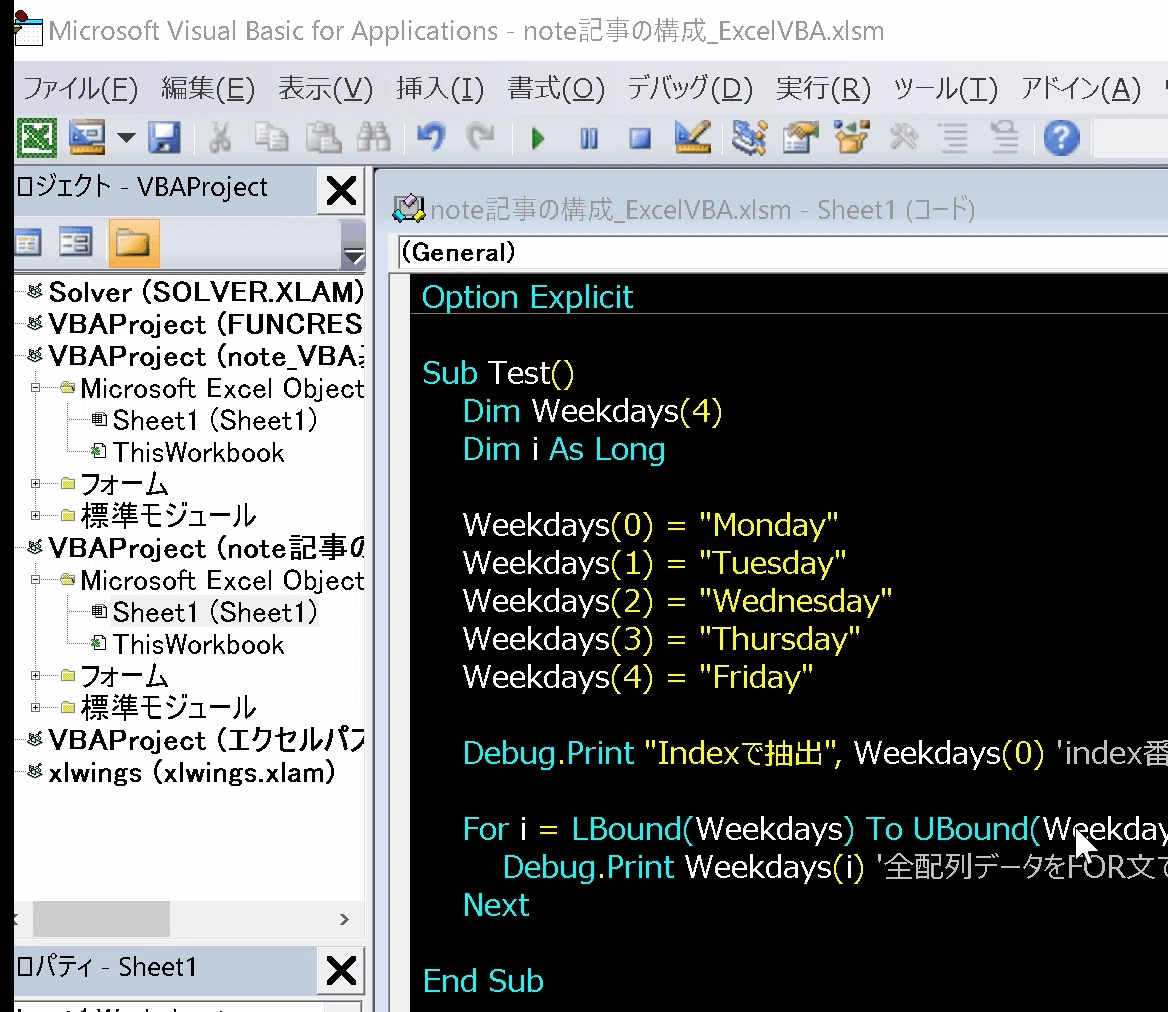This screenshot has height=1012, width=1168.
Task: Click the Toolbox wrench icon
Action: point(904,138)
